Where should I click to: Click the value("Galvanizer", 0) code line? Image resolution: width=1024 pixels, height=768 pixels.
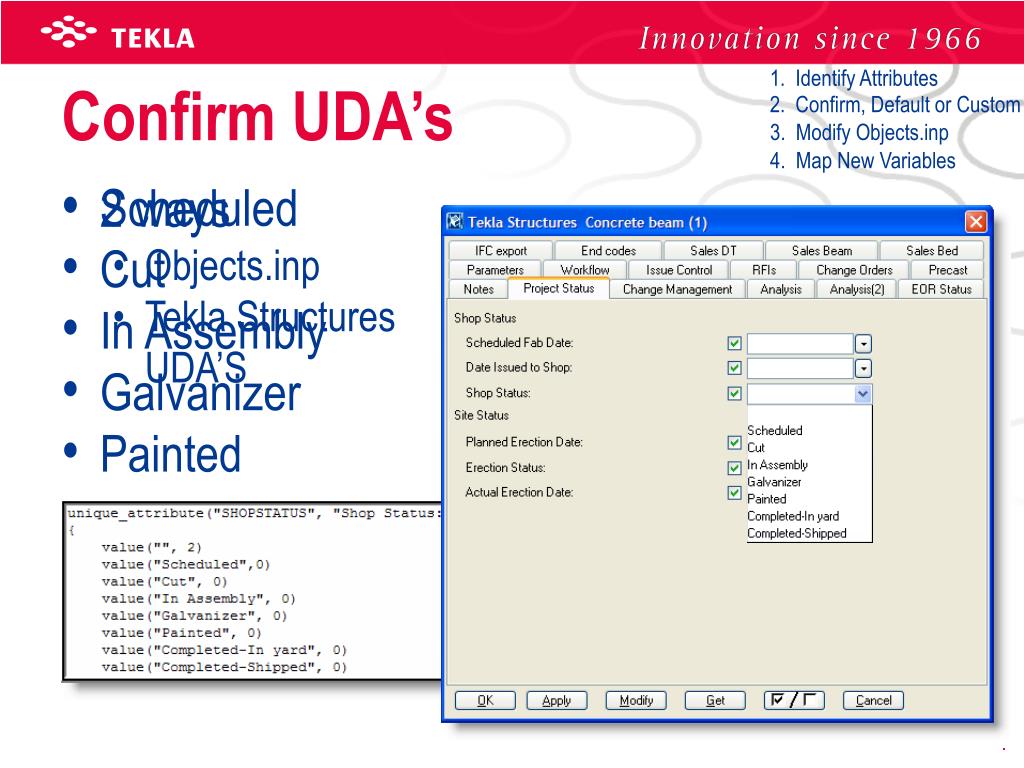(x=194, y=616)
